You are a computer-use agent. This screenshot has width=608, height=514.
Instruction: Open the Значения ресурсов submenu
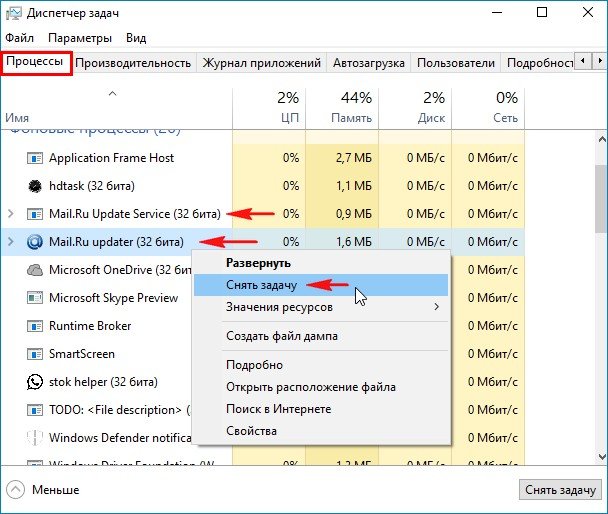pyautogui.click(x=322, y=307)
